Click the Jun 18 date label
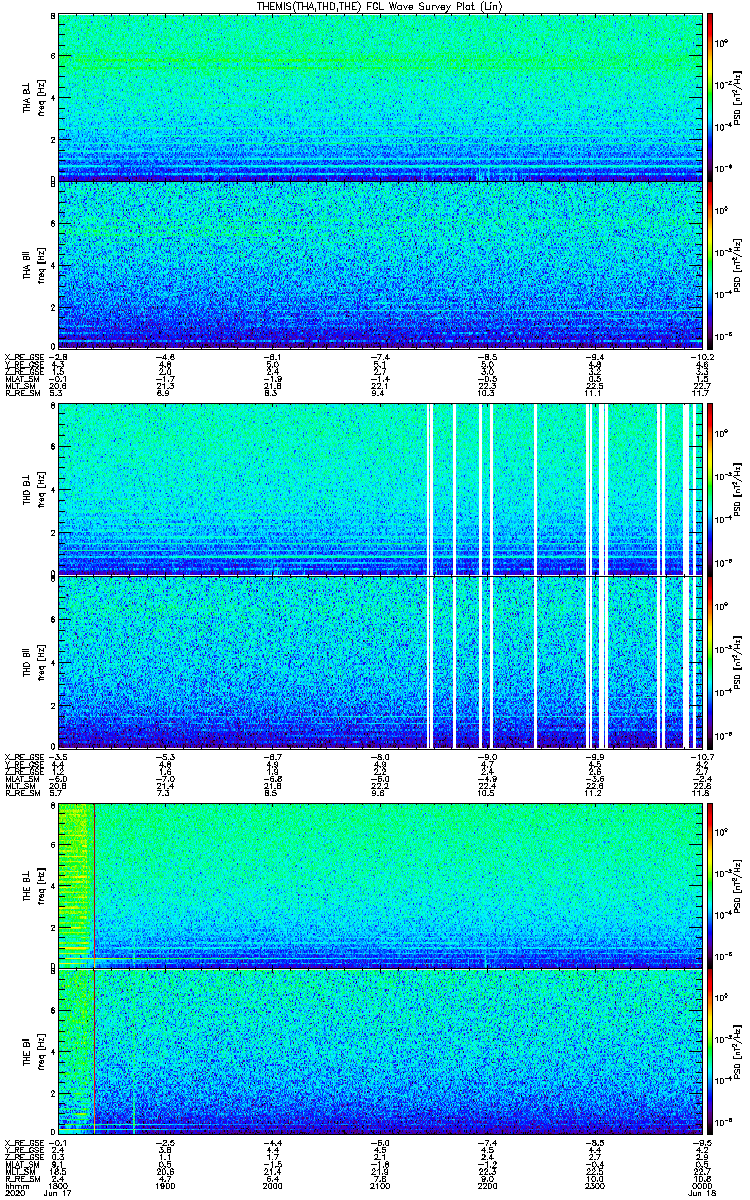Viewport: 750px width, 1200px height. pos(701,1195)
